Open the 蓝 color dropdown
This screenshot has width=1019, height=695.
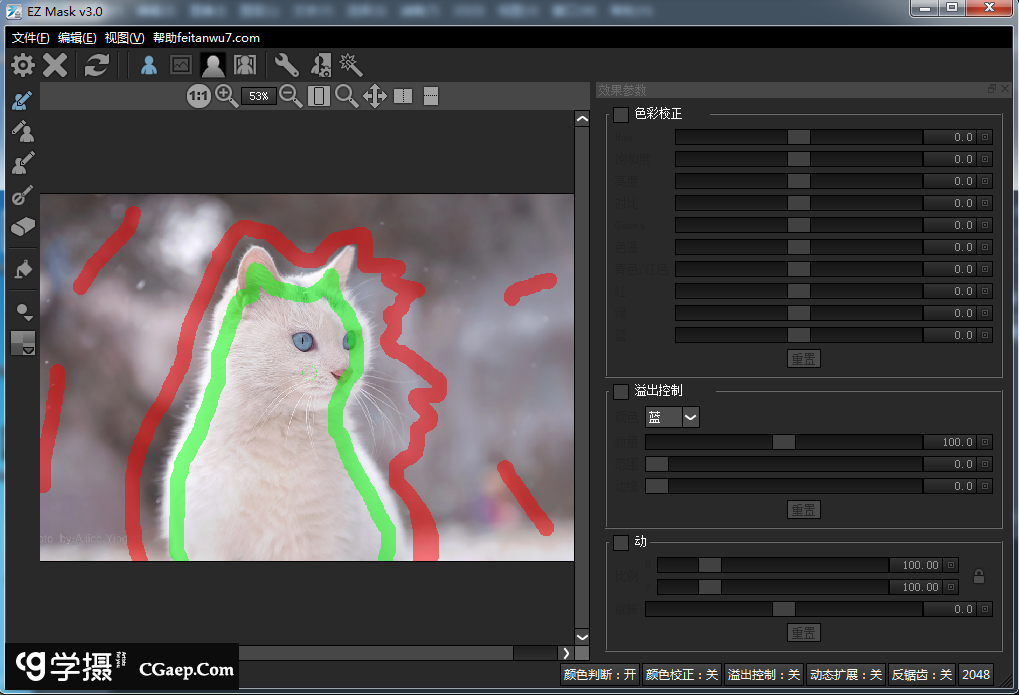[672, 417]
